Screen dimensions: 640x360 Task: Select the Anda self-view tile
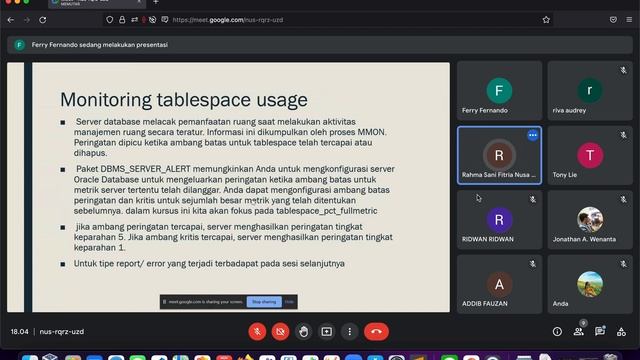[590, 284]
